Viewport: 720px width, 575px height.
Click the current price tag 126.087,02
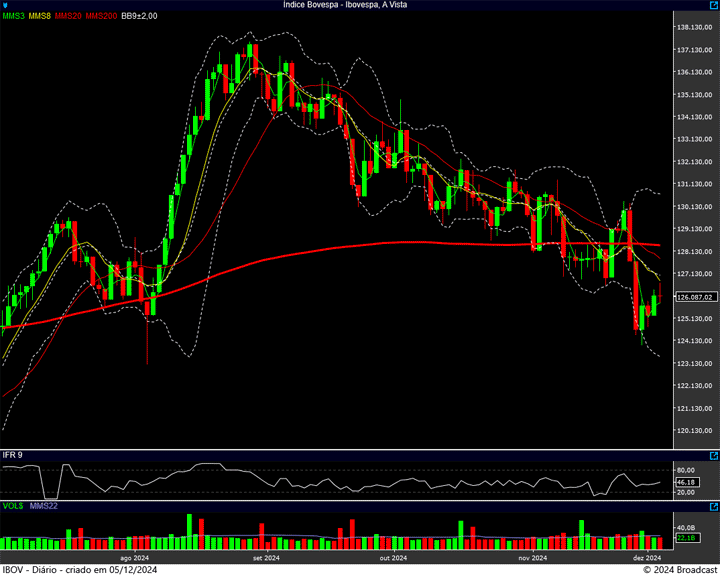click(694, 297)
